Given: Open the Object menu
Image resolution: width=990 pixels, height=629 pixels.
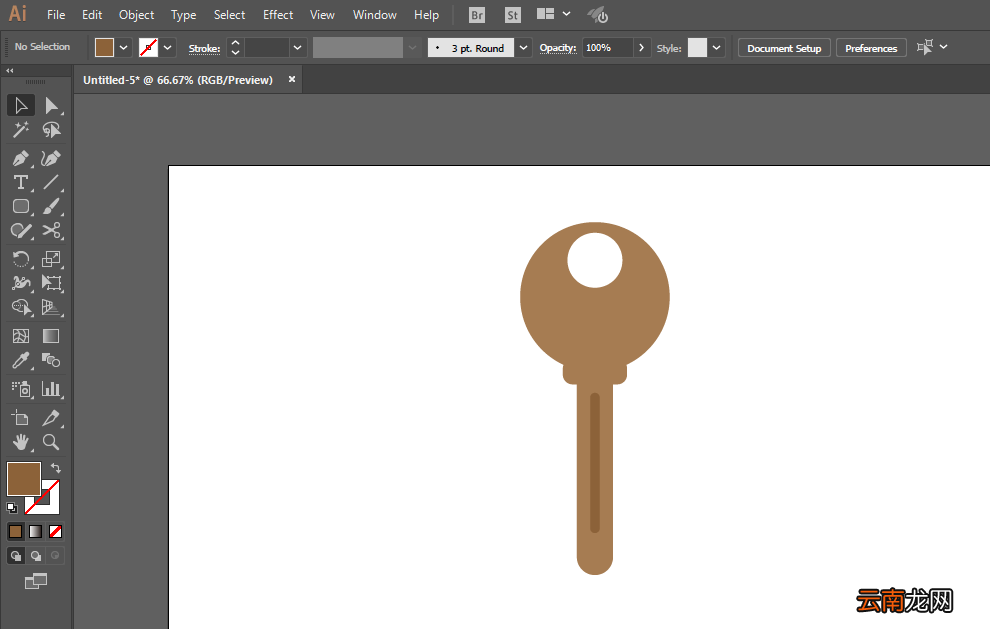Looking at the screenshot, I should (x=136, y=15).
